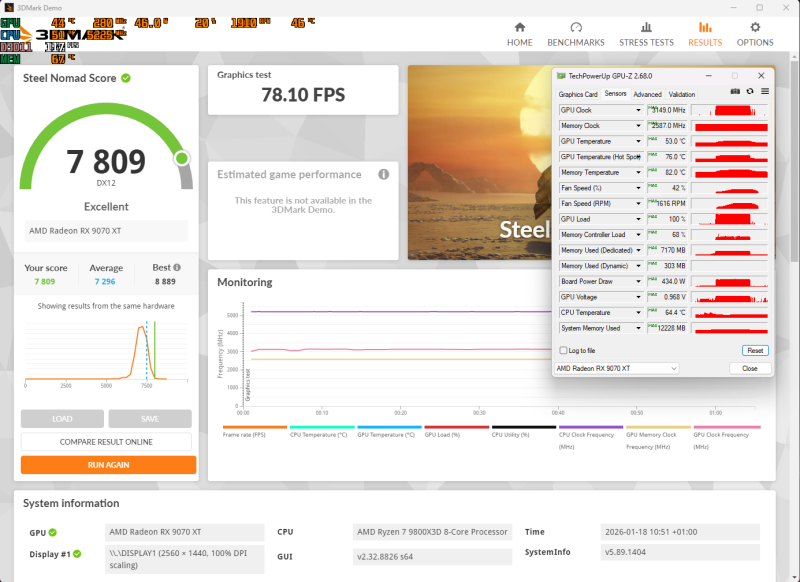
Task: Switch to GPU-Z Graphics Card tab
Action: pyautogui.click(x=578, y=94)
